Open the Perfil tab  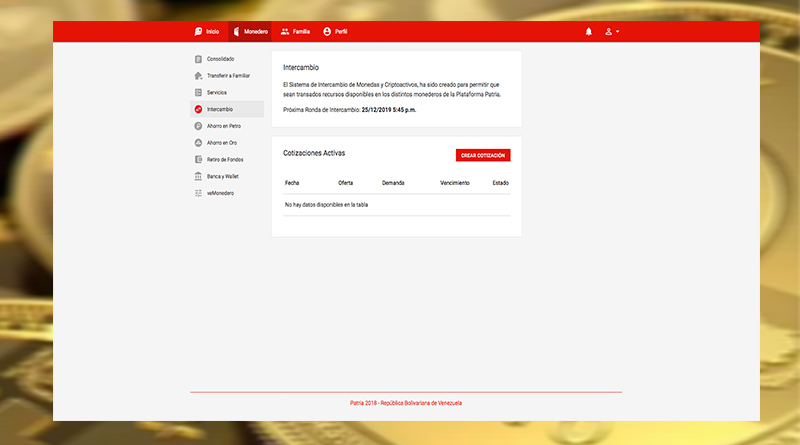click(335, 32)
